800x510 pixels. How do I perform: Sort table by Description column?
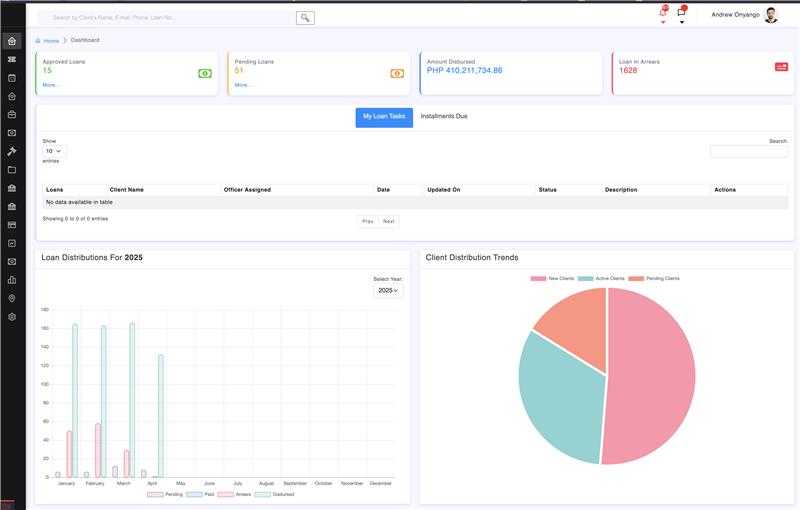pyautogui.click(x=656, y=190)
